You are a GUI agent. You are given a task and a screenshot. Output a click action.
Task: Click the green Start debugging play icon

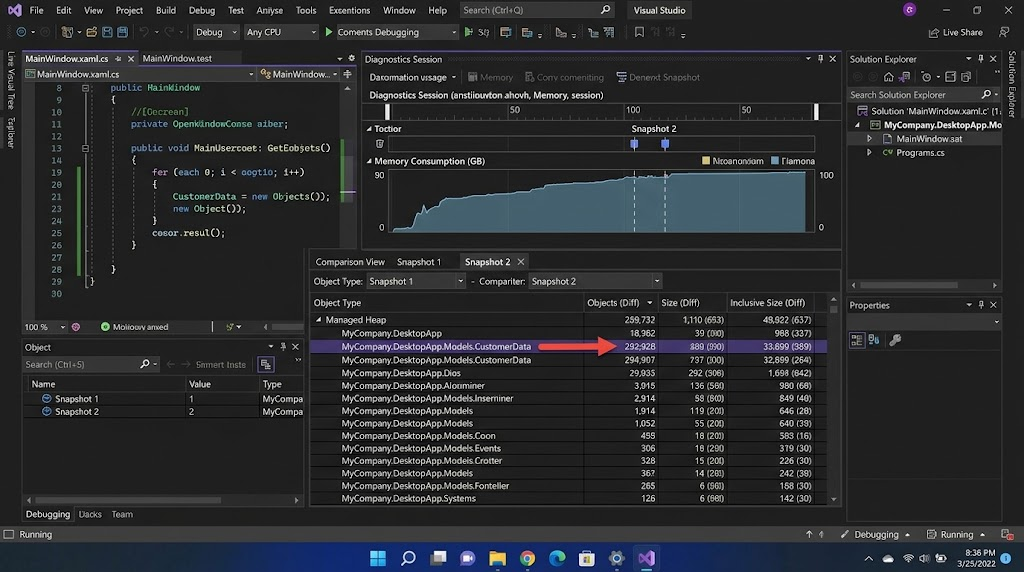(x=328, y=32)
